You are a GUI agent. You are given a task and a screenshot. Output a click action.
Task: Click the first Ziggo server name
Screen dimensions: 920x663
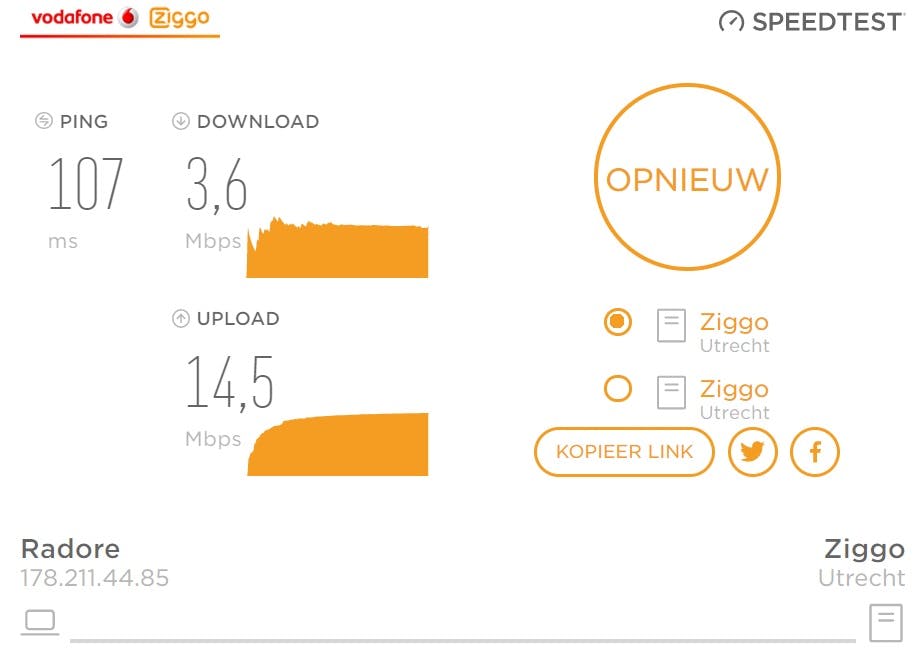tap(734, 322)
